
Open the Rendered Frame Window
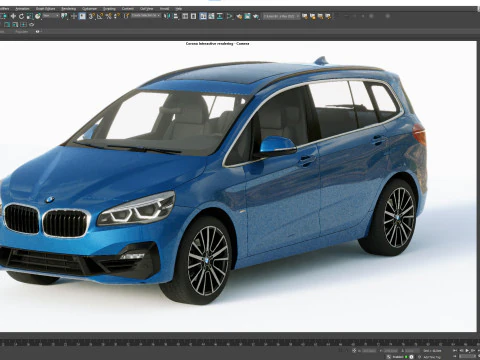[247, 16]
